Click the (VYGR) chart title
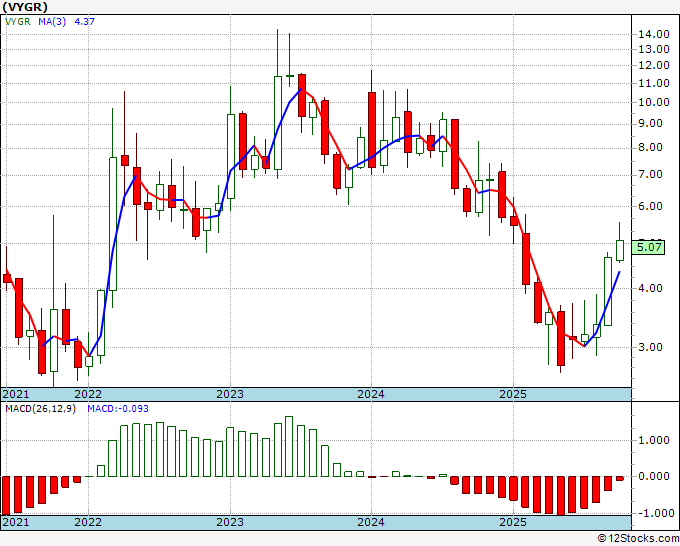Screen dimensions: 680x546 tap(25, 7)
